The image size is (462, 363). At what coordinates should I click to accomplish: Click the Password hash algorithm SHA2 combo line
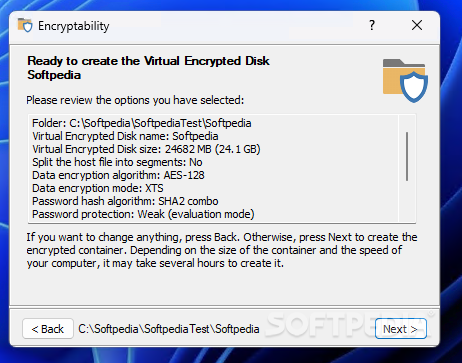125,201
